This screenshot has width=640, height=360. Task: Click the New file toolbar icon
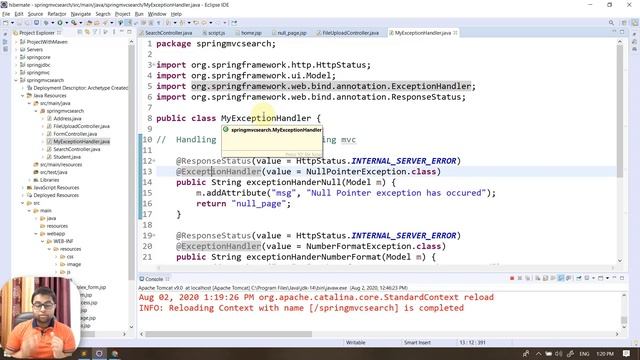5,23
